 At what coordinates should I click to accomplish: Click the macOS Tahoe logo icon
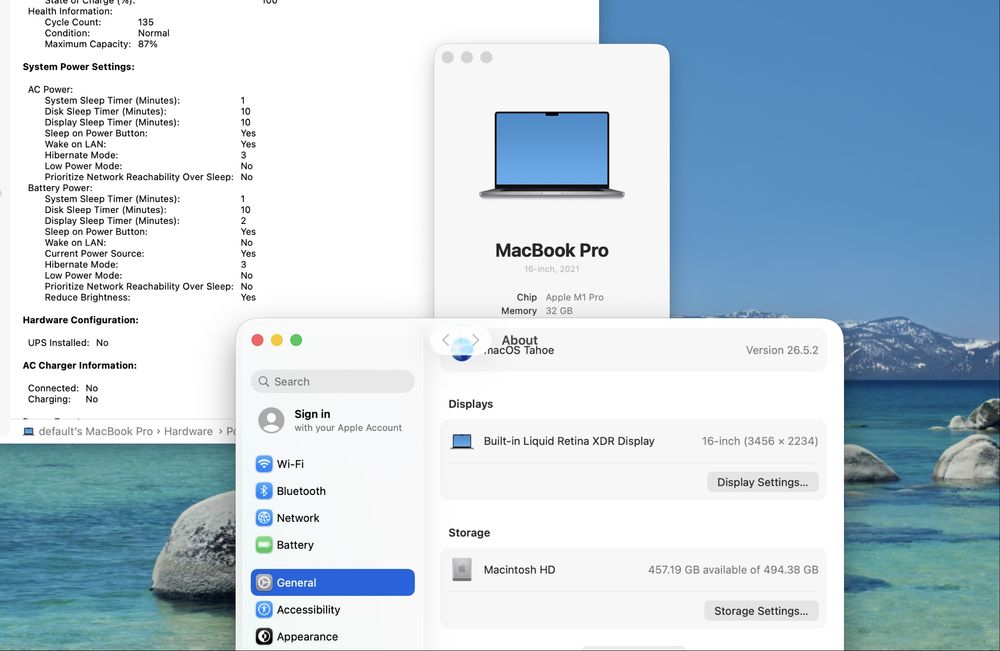[462, 349]
